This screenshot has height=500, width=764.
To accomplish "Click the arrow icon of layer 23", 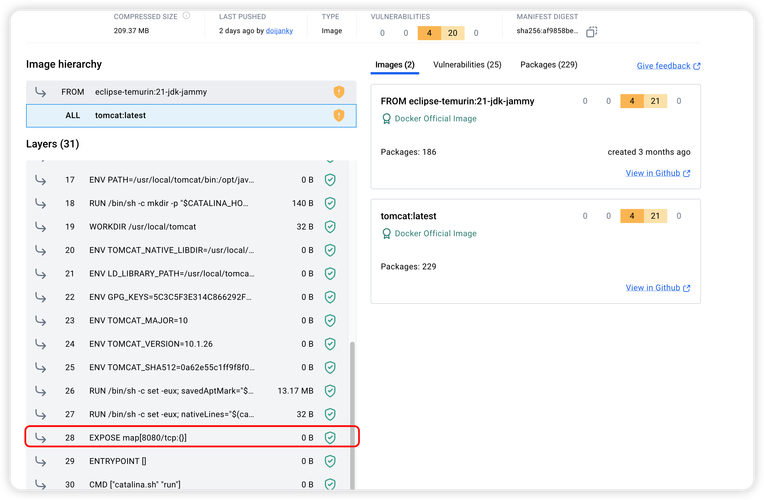I will (x=40, y=321).
